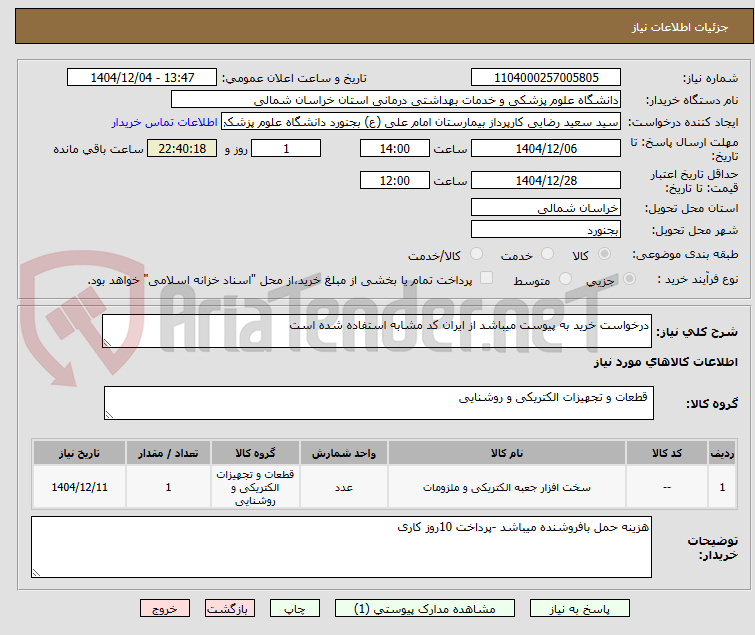755x635 pixels.
Task: Select the کالا/خدمت radio button
Action: click(x=476, y=254)
